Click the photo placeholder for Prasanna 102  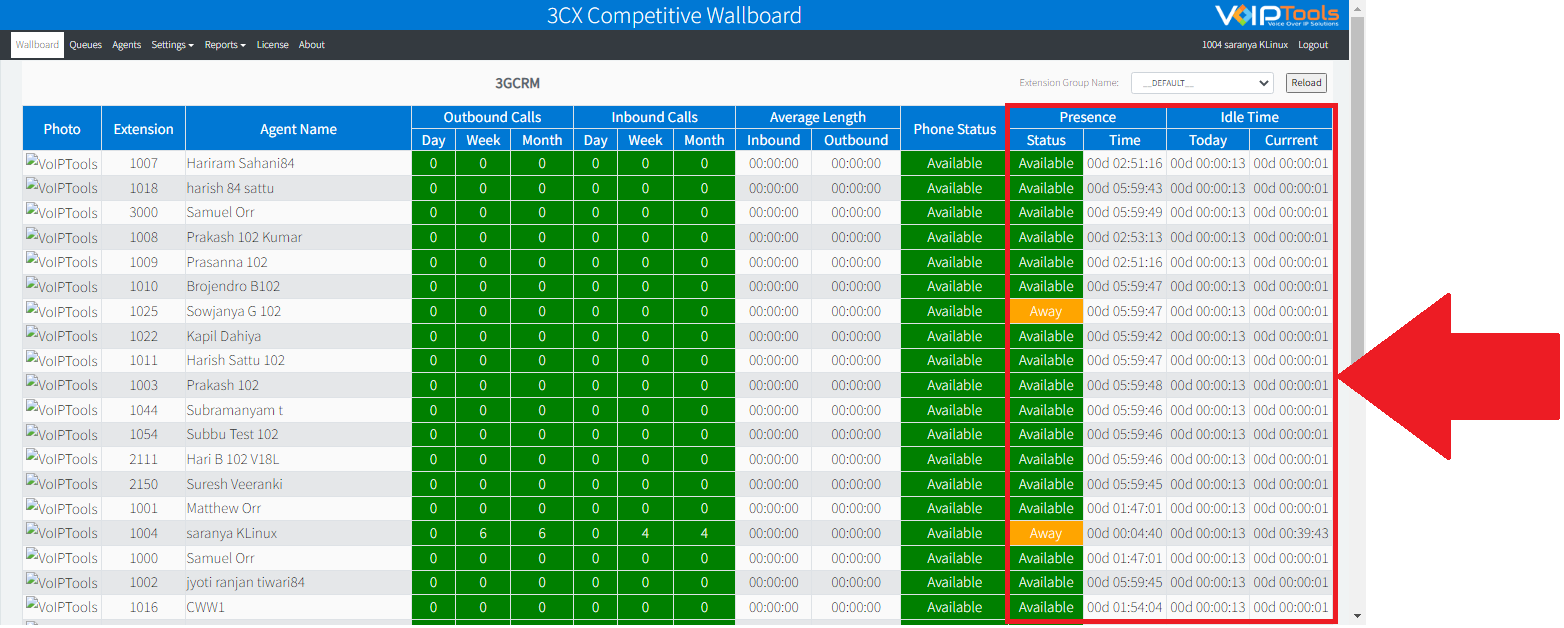(x=62, y=262)
